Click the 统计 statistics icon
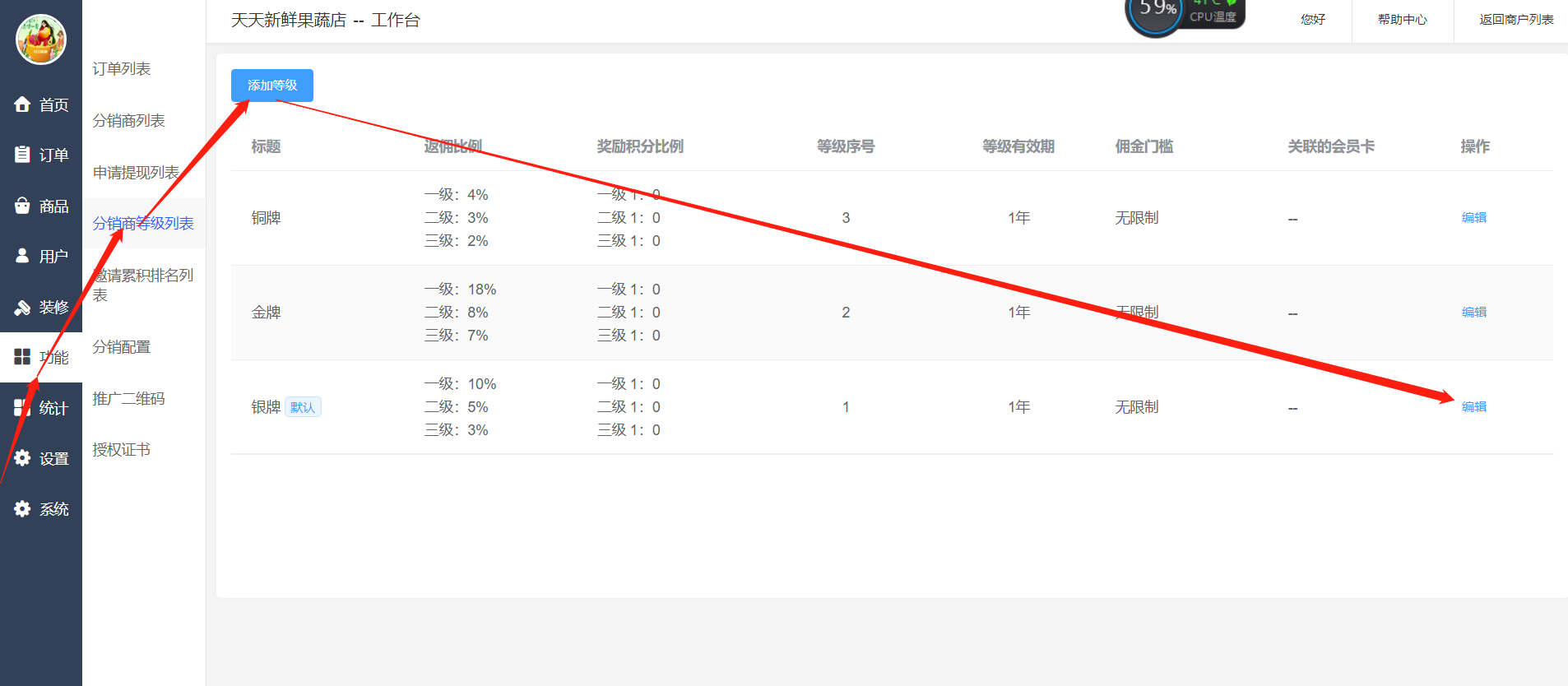Image resolution: width=1568 pixels, height=686 pixels. [22, 408]
